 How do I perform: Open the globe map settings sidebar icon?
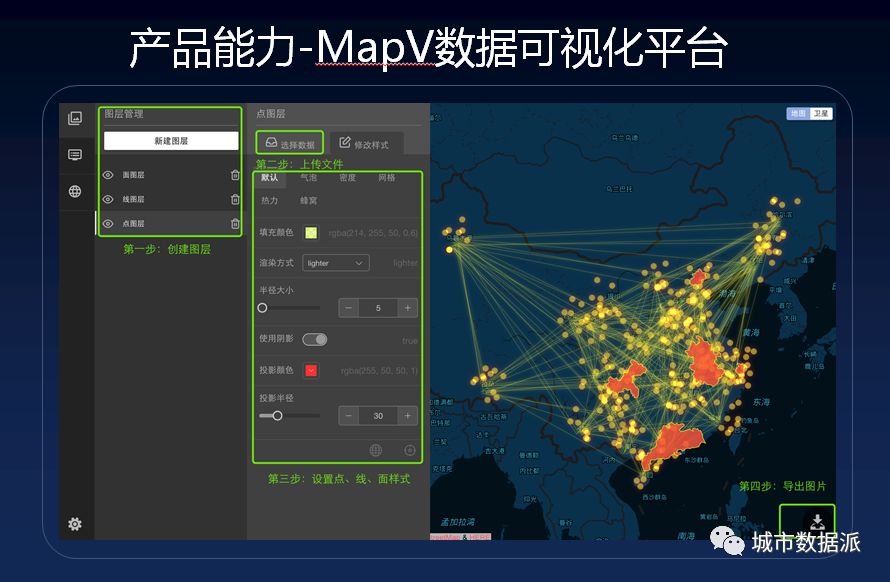point(75,191)
